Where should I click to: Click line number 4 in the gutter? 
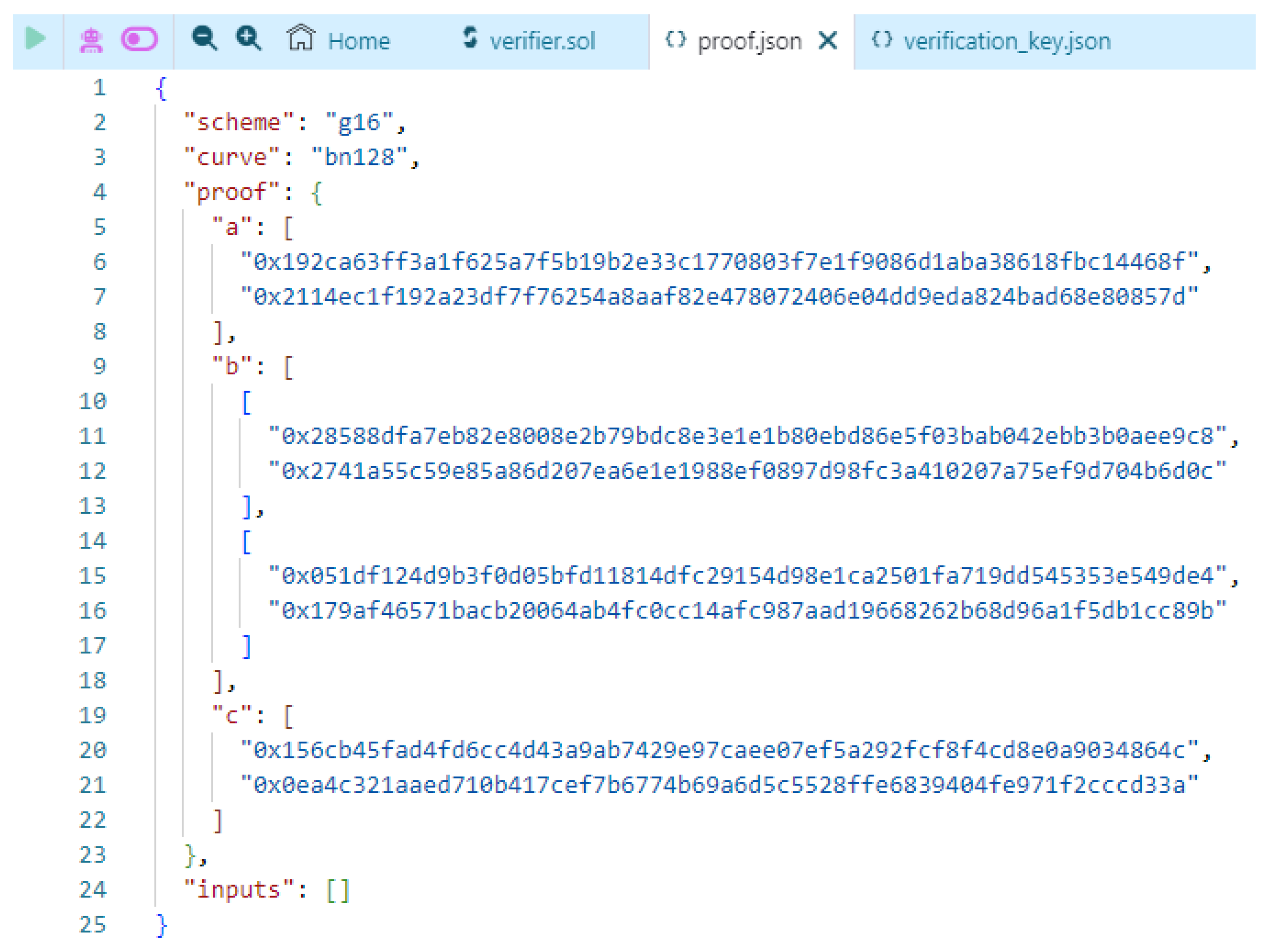click(x=99, y=192)
